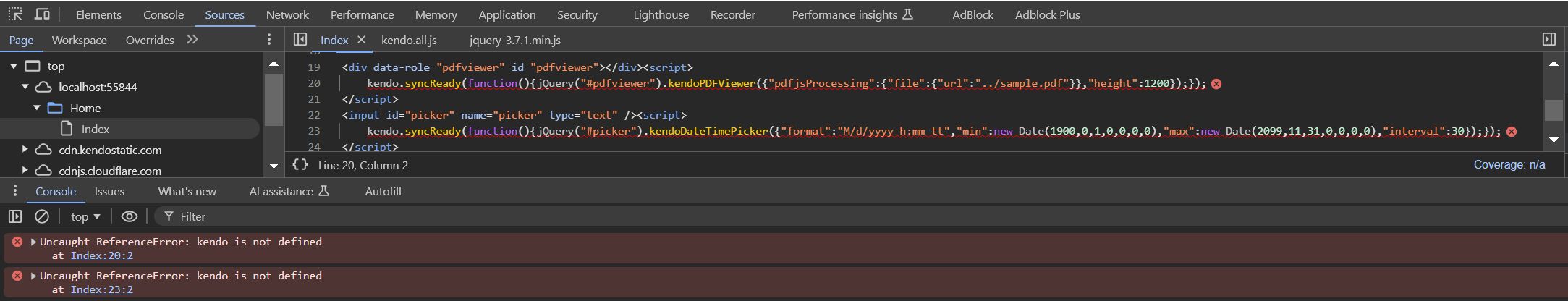Open the Issues drawer tab
This screenshot has height=301, width=1568.
click(x=109, y=191)
